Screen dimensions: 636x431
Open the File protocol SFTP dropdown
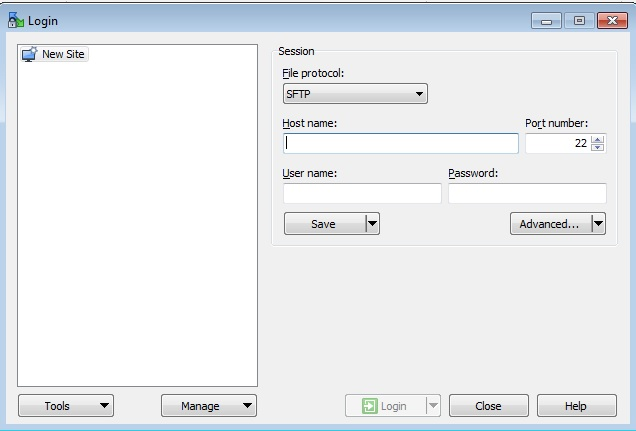tap(355, 94)
